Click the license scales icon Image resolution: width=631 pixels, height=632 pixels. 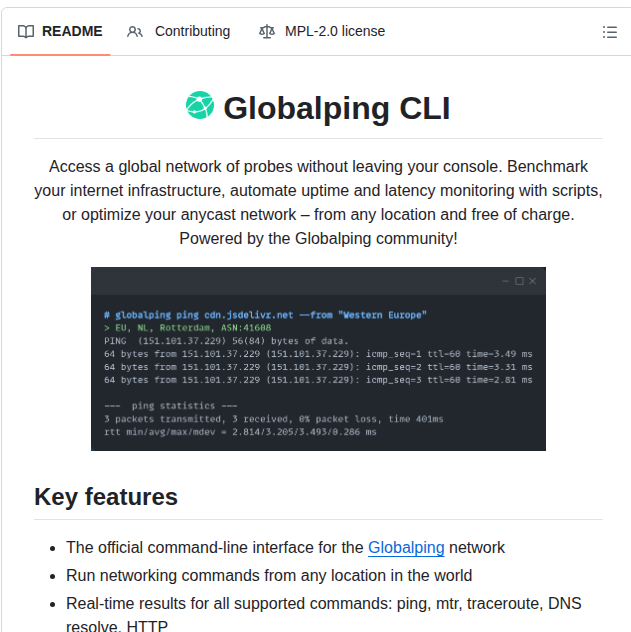[266, 31]
